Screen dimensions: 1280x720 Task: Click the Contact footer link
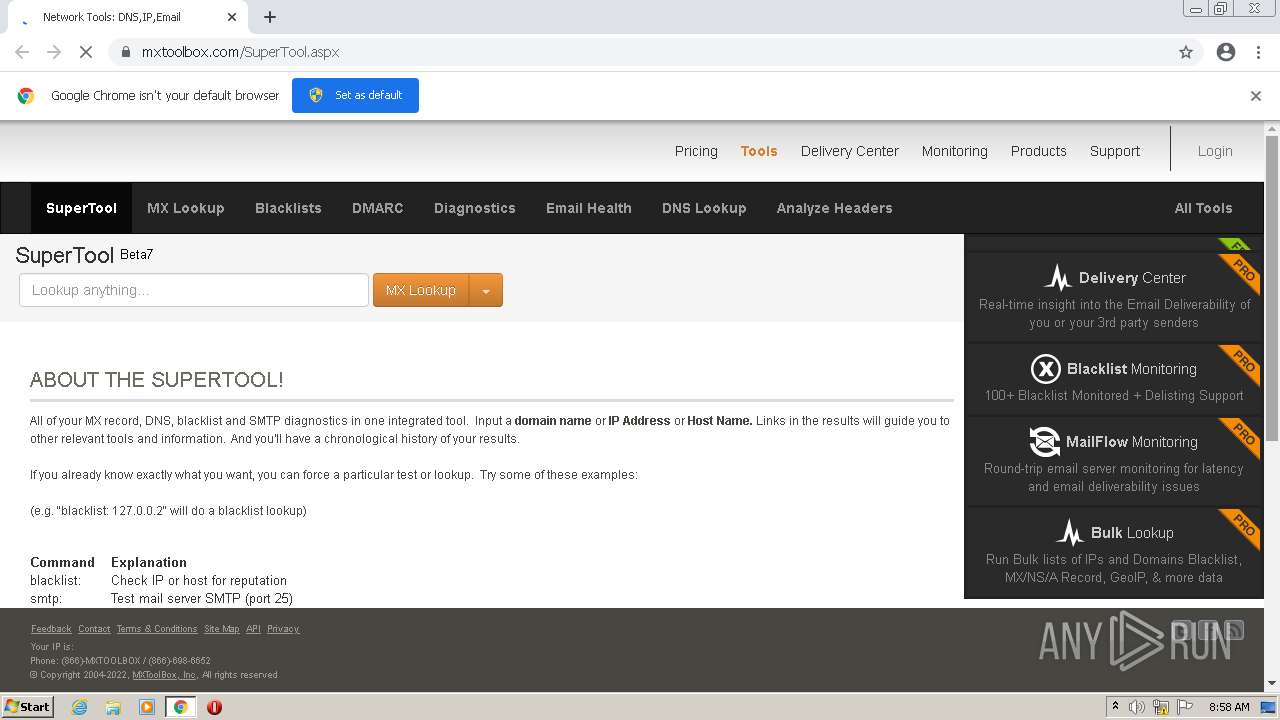coord(94,629)
